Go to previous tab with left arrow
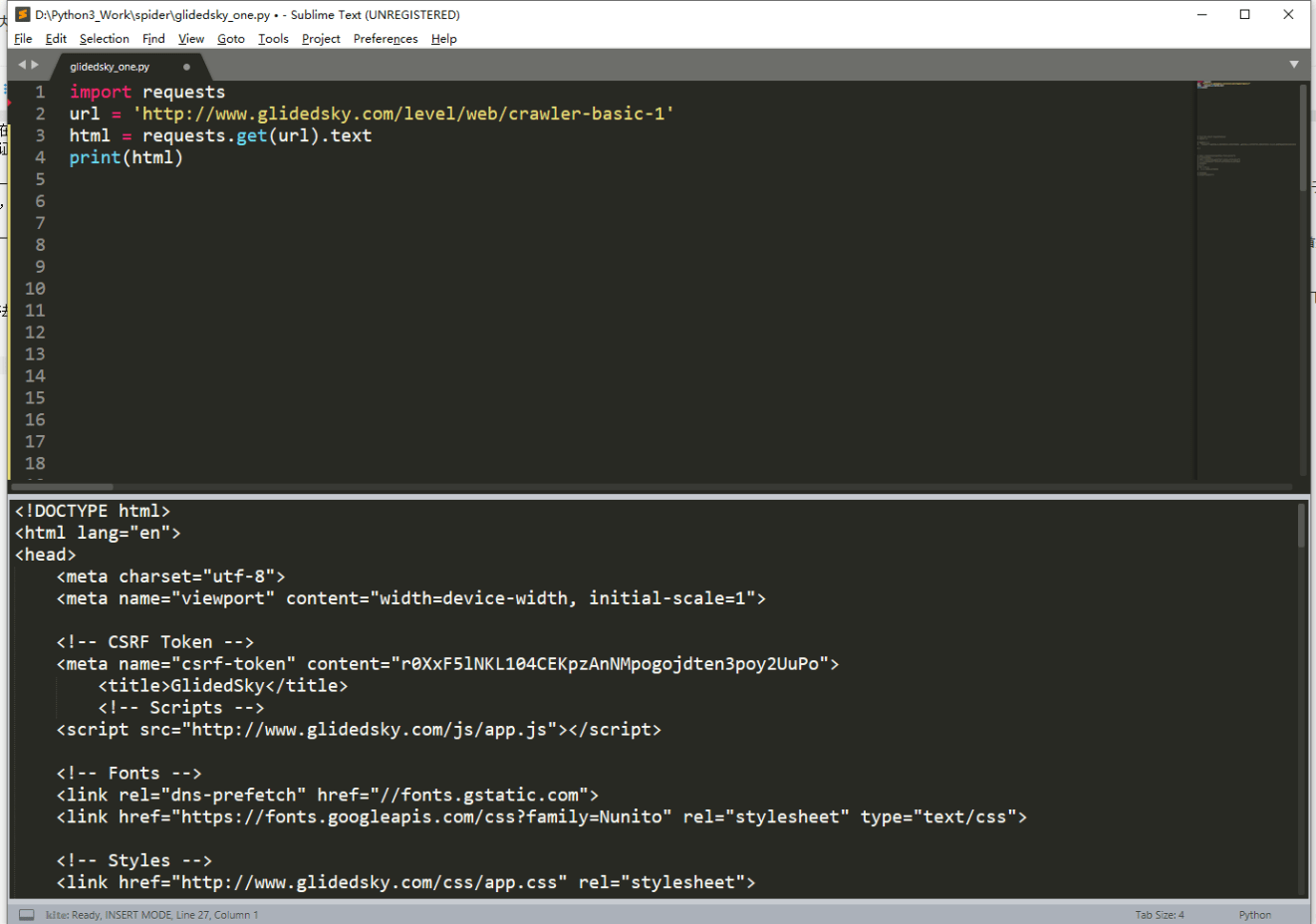 point(22,65)
